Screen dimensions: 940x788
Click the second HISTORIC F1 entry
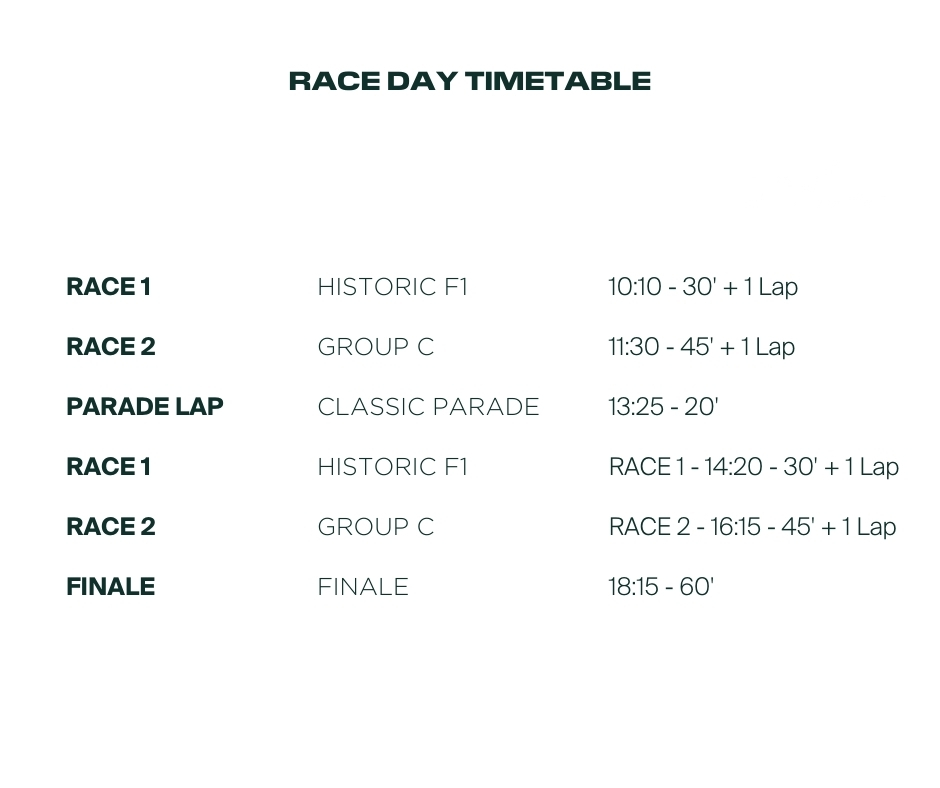point(393,467)
